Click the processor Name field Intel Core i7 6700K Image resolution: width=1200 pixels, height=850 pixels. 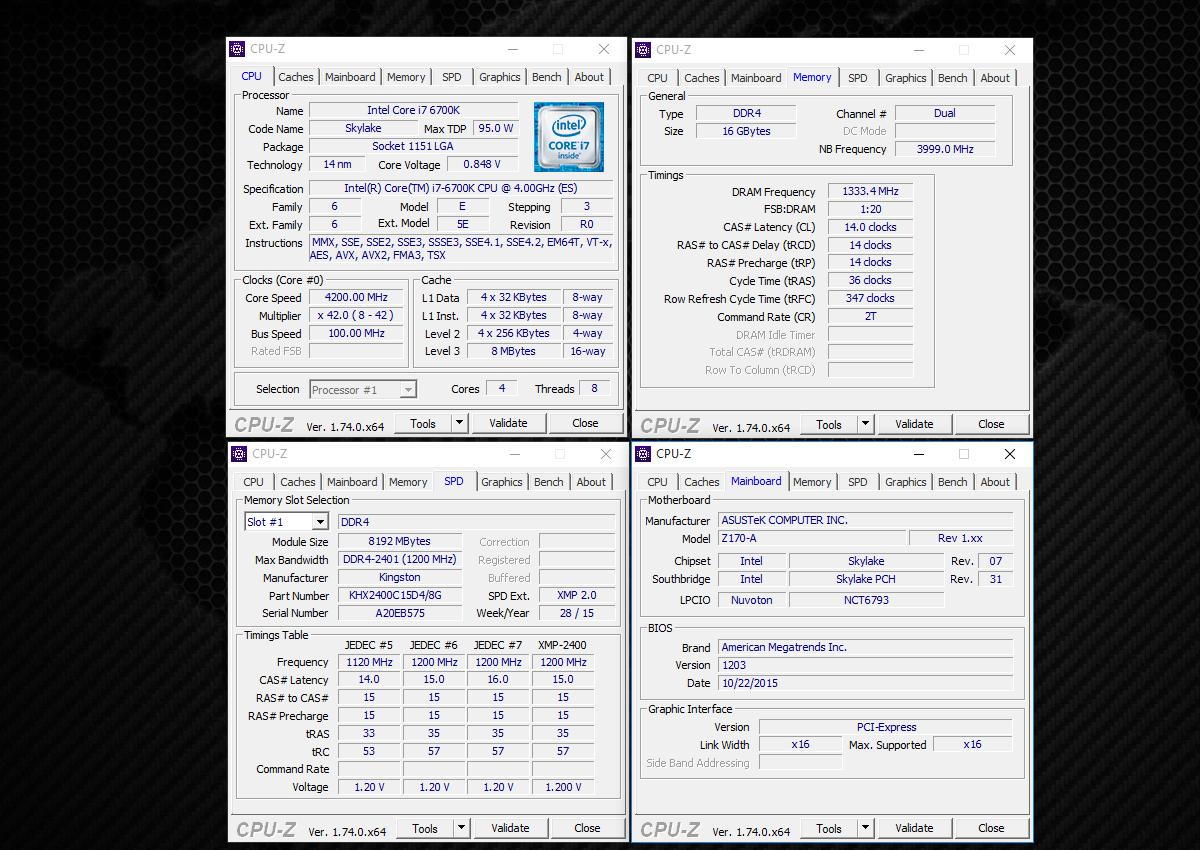coord(413,110)
